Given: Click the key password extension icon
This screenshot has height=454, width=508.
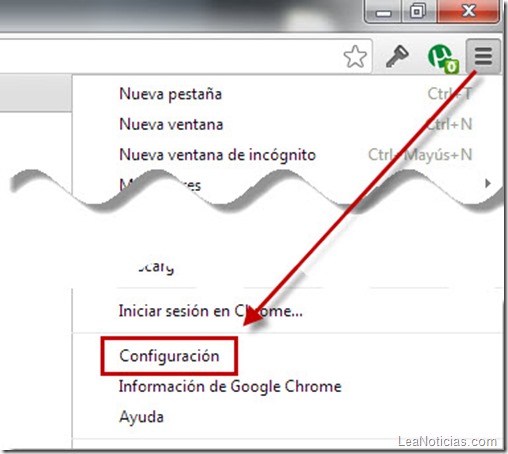Looking at the screenshot, I should pos(397,56).
